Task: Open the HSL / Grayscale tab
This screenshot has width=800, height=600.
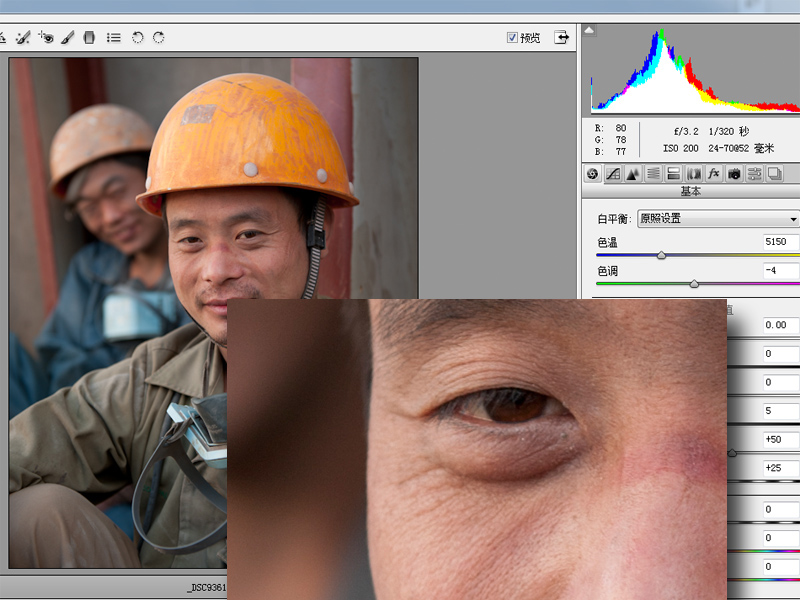Action: 653,174
